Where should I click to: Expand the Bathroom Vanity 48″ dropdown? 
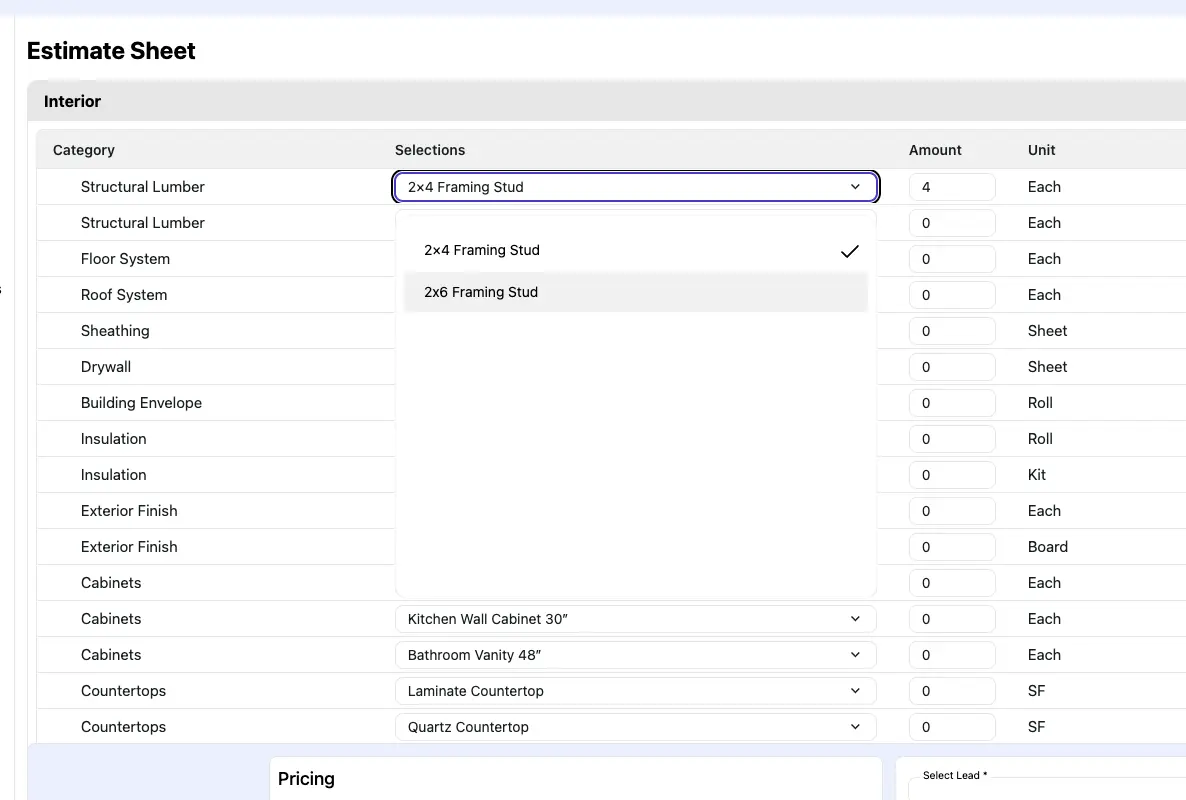(635, 655)
